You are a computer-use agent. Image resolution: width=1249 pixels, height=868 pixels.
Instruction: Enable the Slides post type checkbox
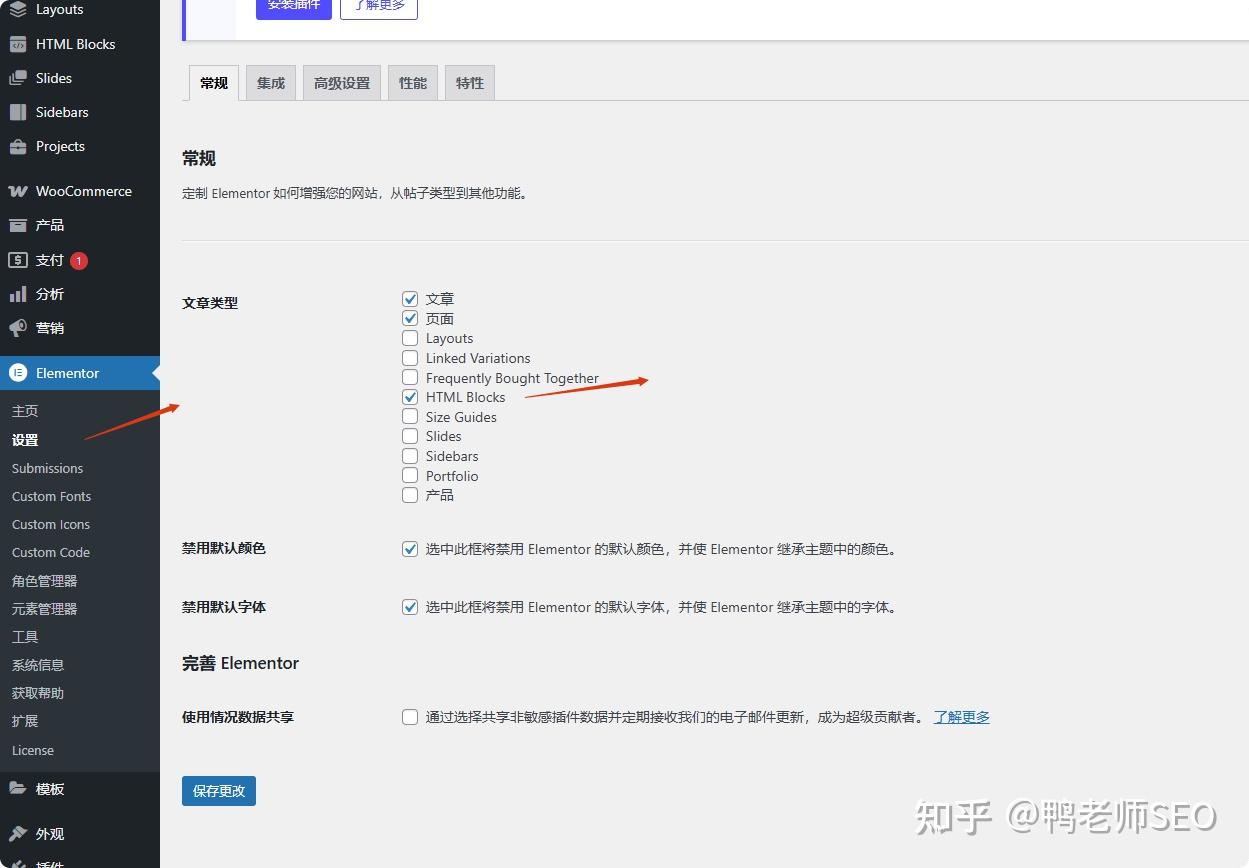410,436
